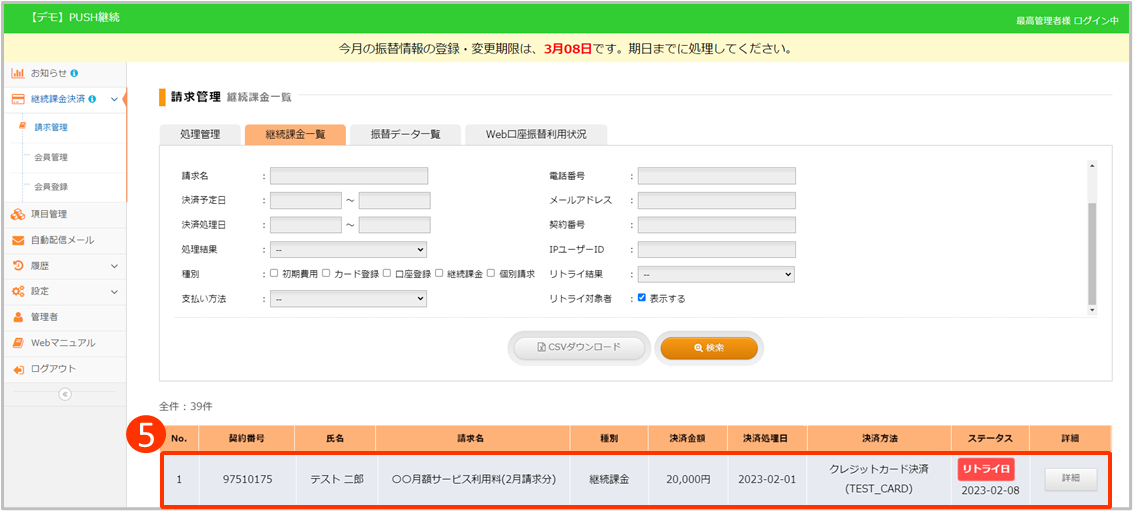Click the 詳細 button in row 1
The width and height of the screenshot is (1133, 511).
1070,480
